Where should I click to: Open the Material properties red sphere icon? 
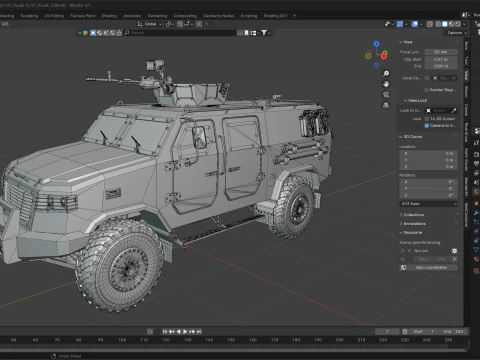tap(476, 259)
